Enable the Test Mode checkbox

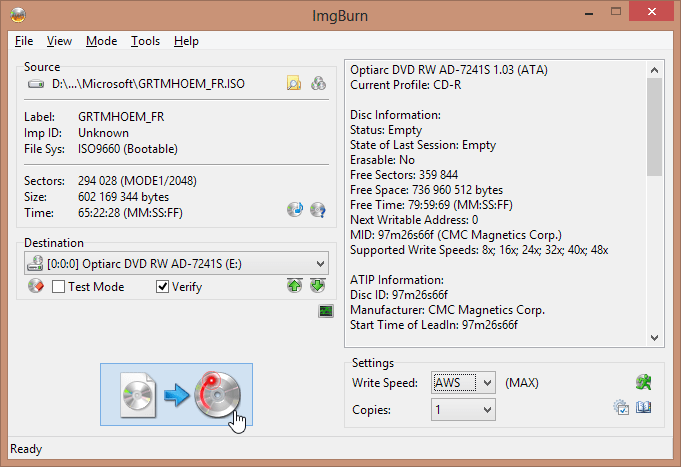(x=58, y=287)
